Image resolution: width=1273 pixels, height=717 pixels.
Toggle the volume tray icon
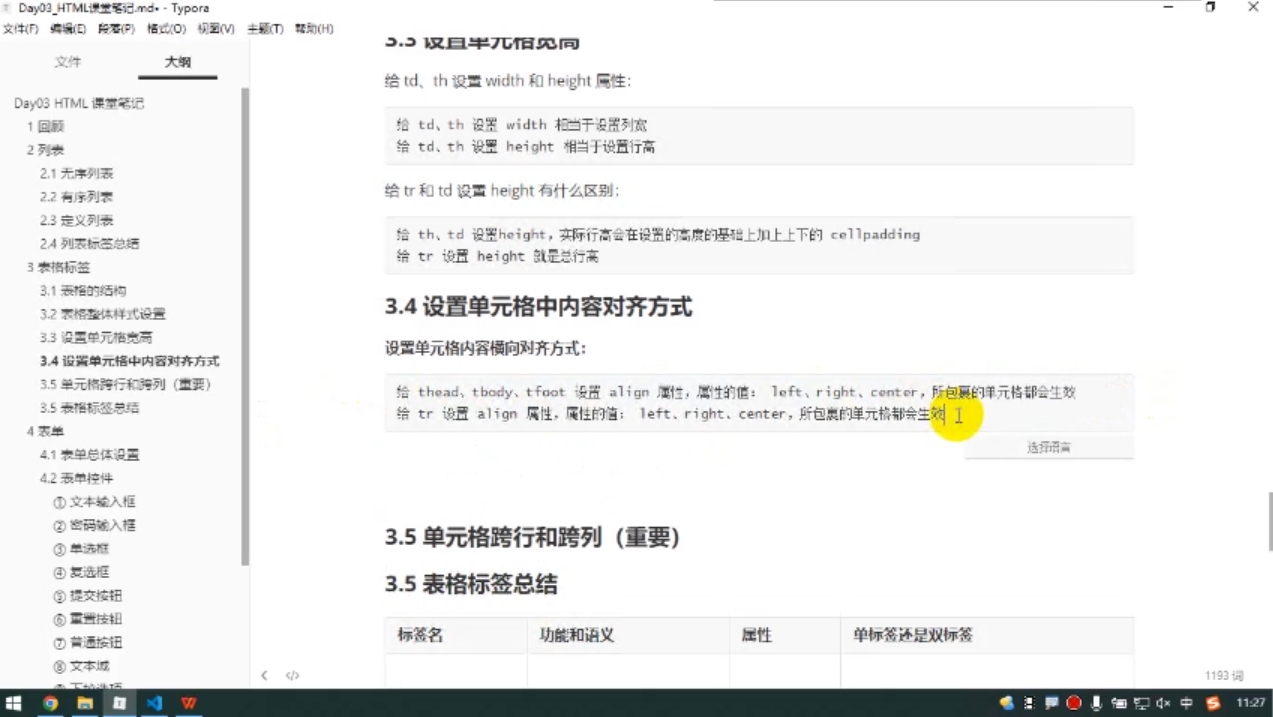[x=1163, y=704]
